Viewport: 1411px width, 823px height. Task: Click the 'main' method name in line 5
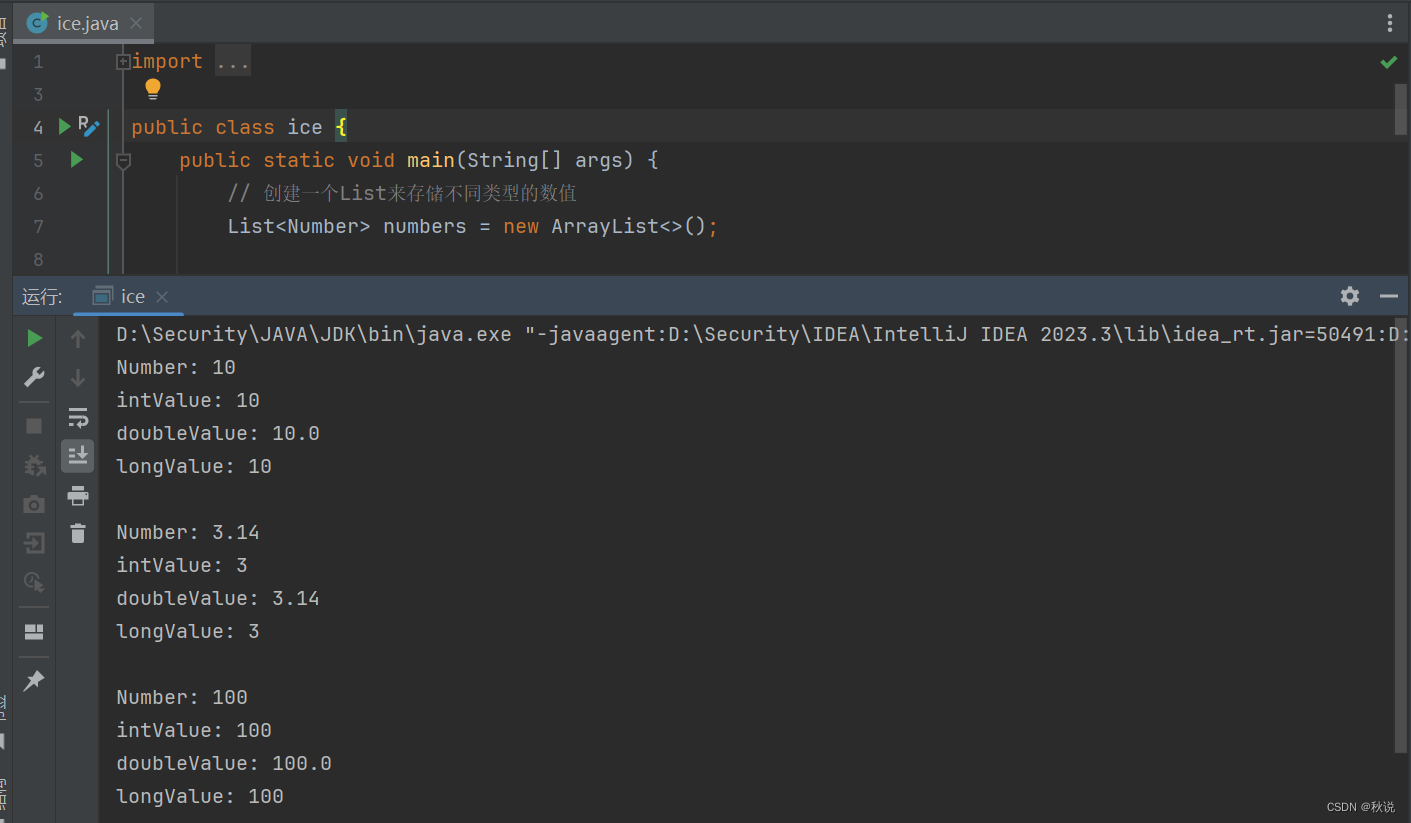431,160
